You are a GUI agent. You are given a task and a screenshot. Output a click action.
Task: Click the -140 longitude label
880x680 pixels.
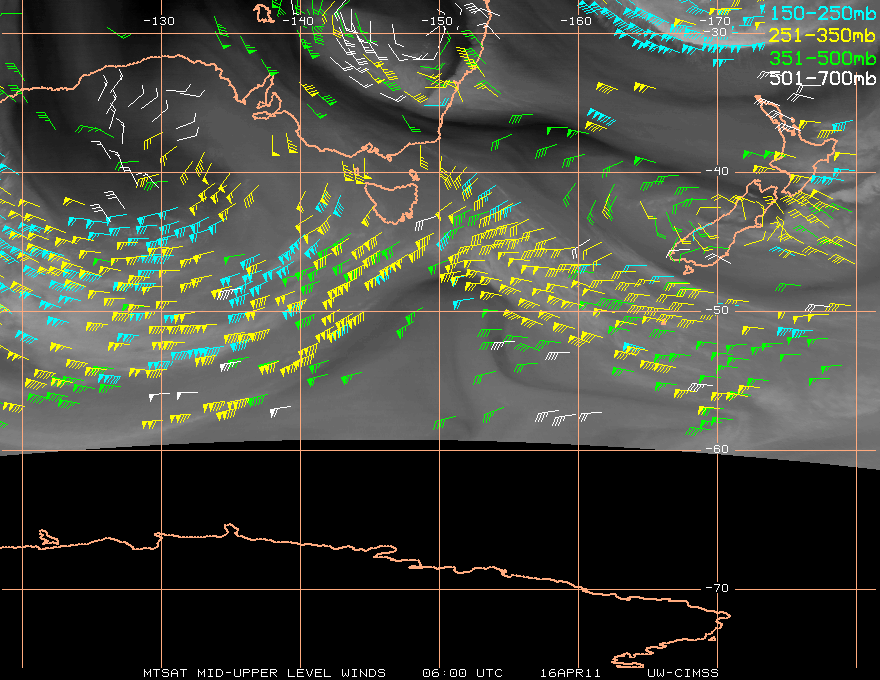[298, 21]
